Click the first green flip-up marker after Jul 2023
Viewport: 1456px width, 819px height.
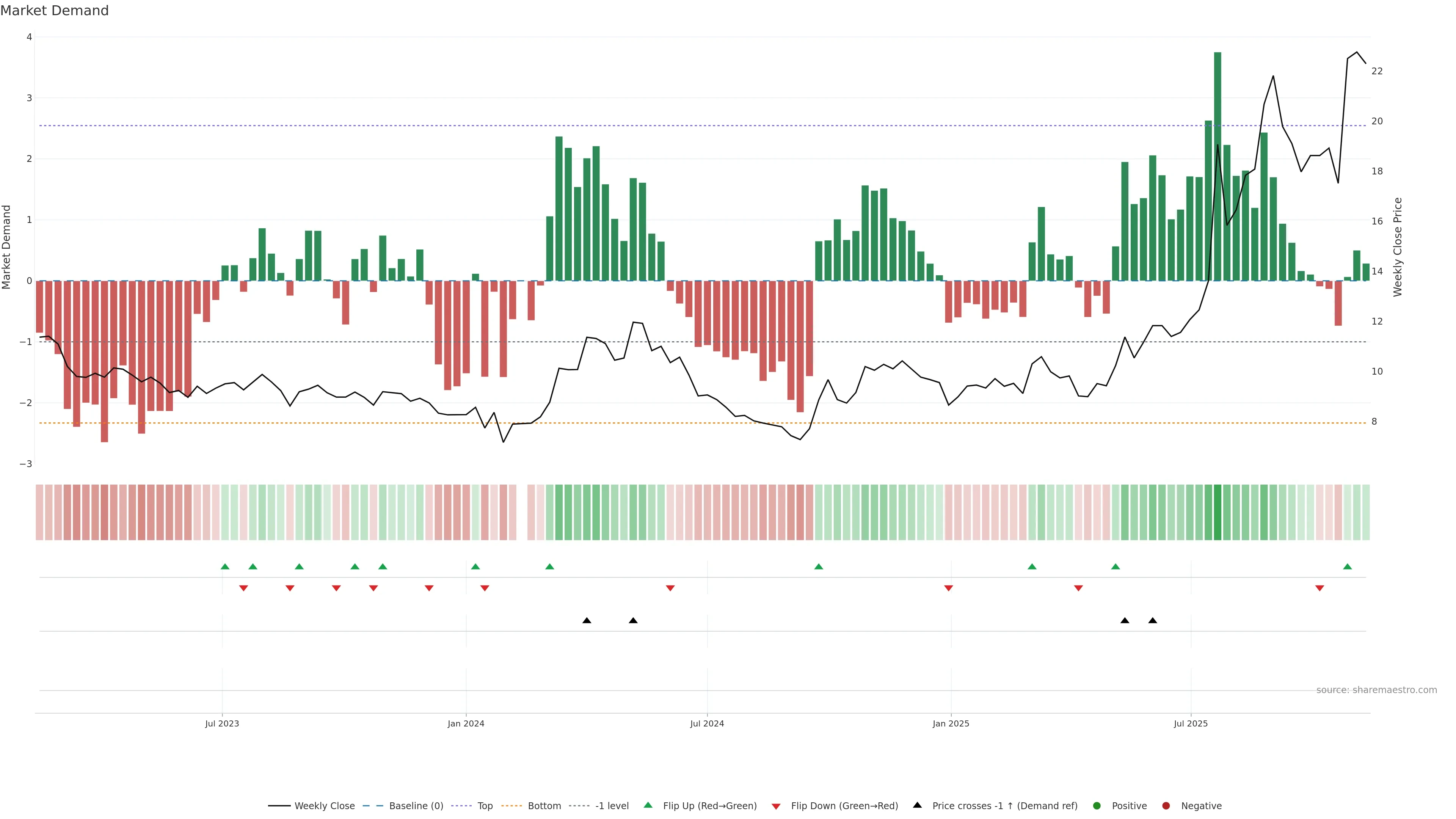(x=225, y=566)
